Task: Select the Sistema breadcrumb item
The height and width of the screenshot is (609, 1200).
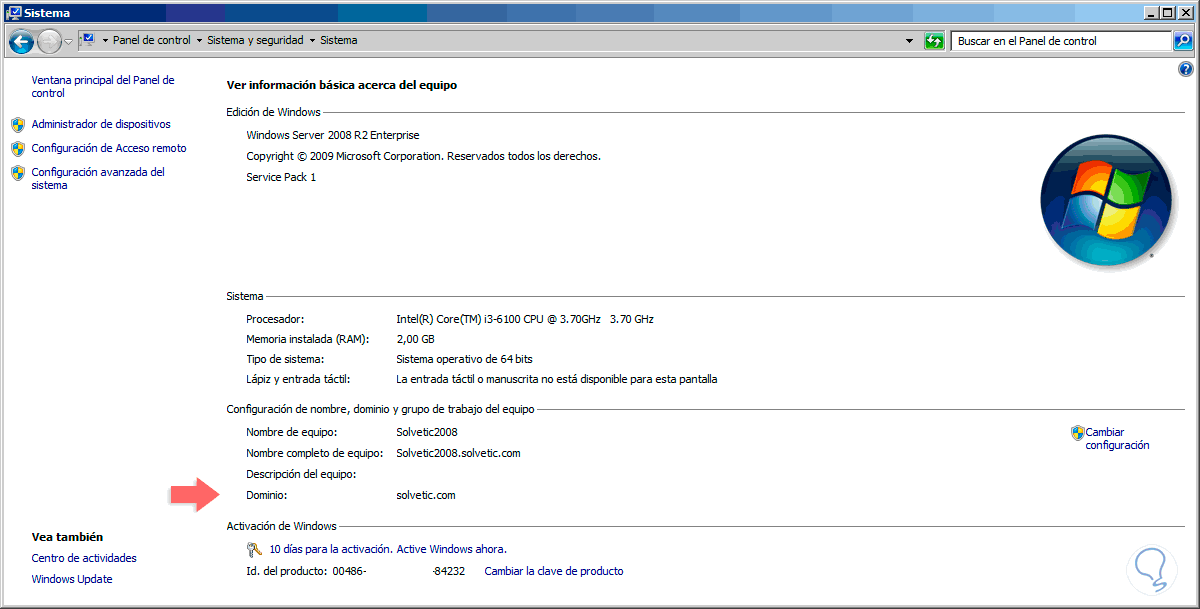Action: pyautogui.click(x=338, y=41)
